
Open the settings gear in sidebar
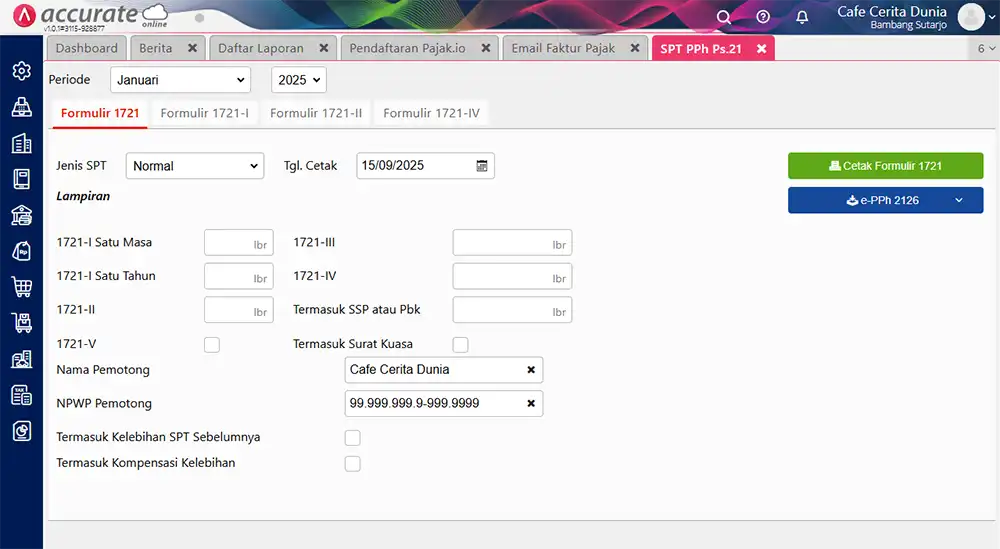22,71
